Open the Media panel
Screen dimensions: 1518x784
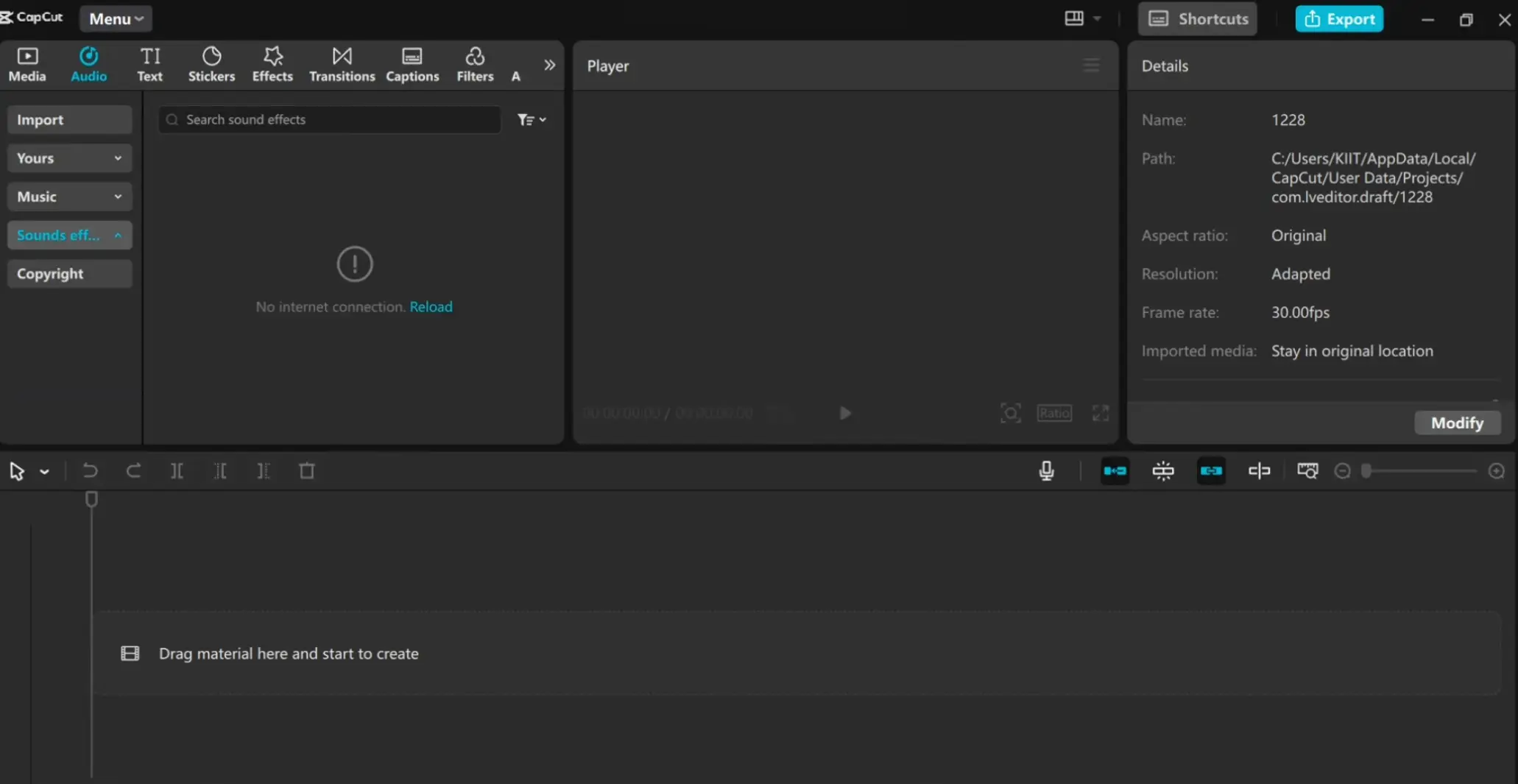[x=27, y=63]
